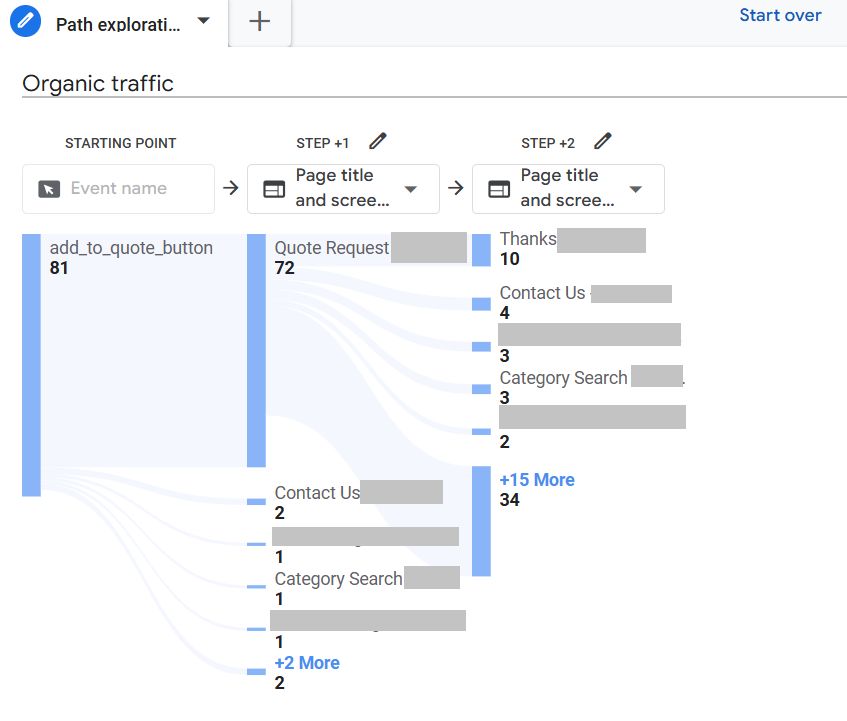Click the blue pencil icon on the Path exploration tab
The width and height of the screenshot is (847, 721).
pyautogui.click(x=25, y=22)
